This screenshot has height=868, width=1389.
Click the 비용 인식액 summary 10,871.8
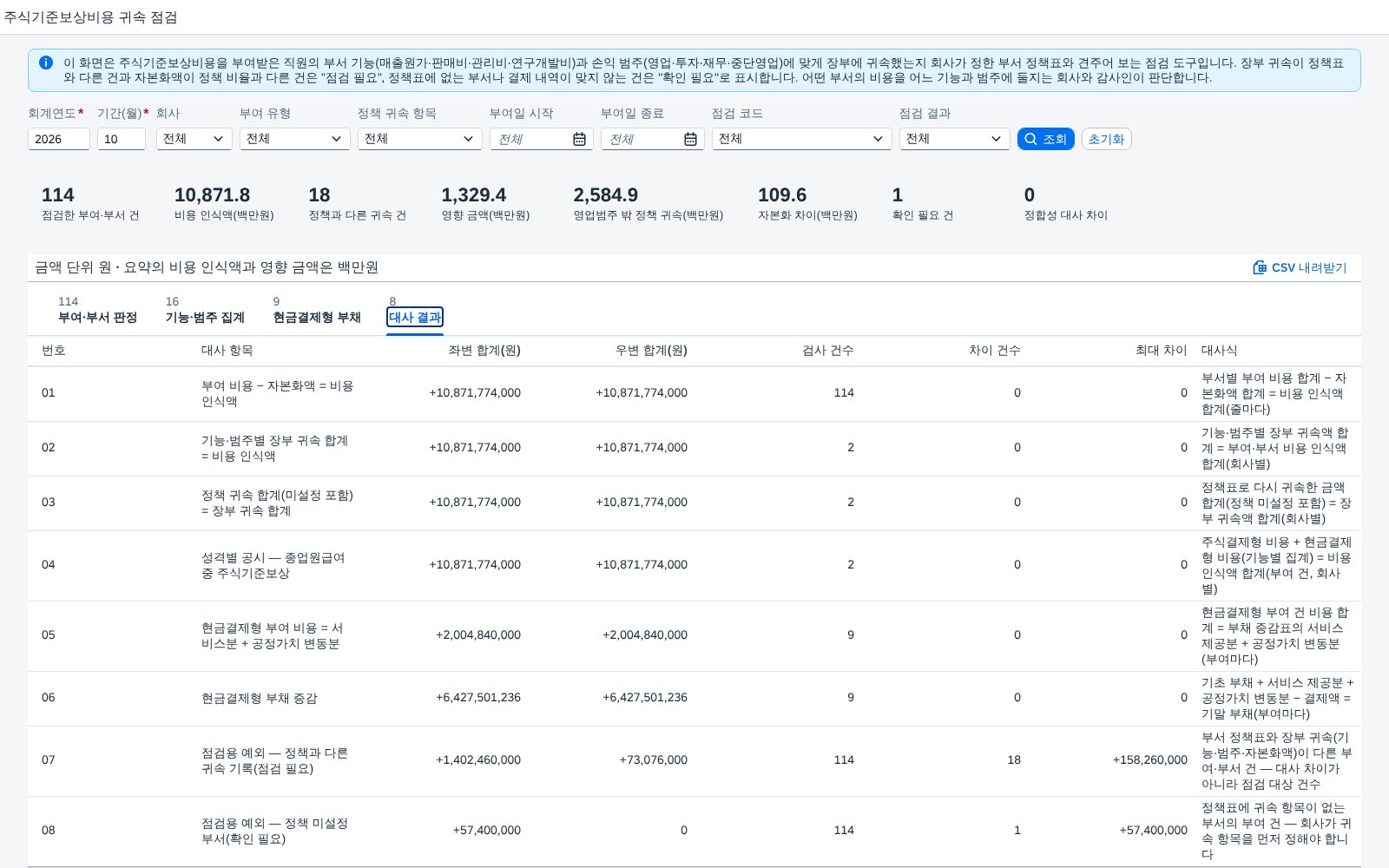point(212,195)
